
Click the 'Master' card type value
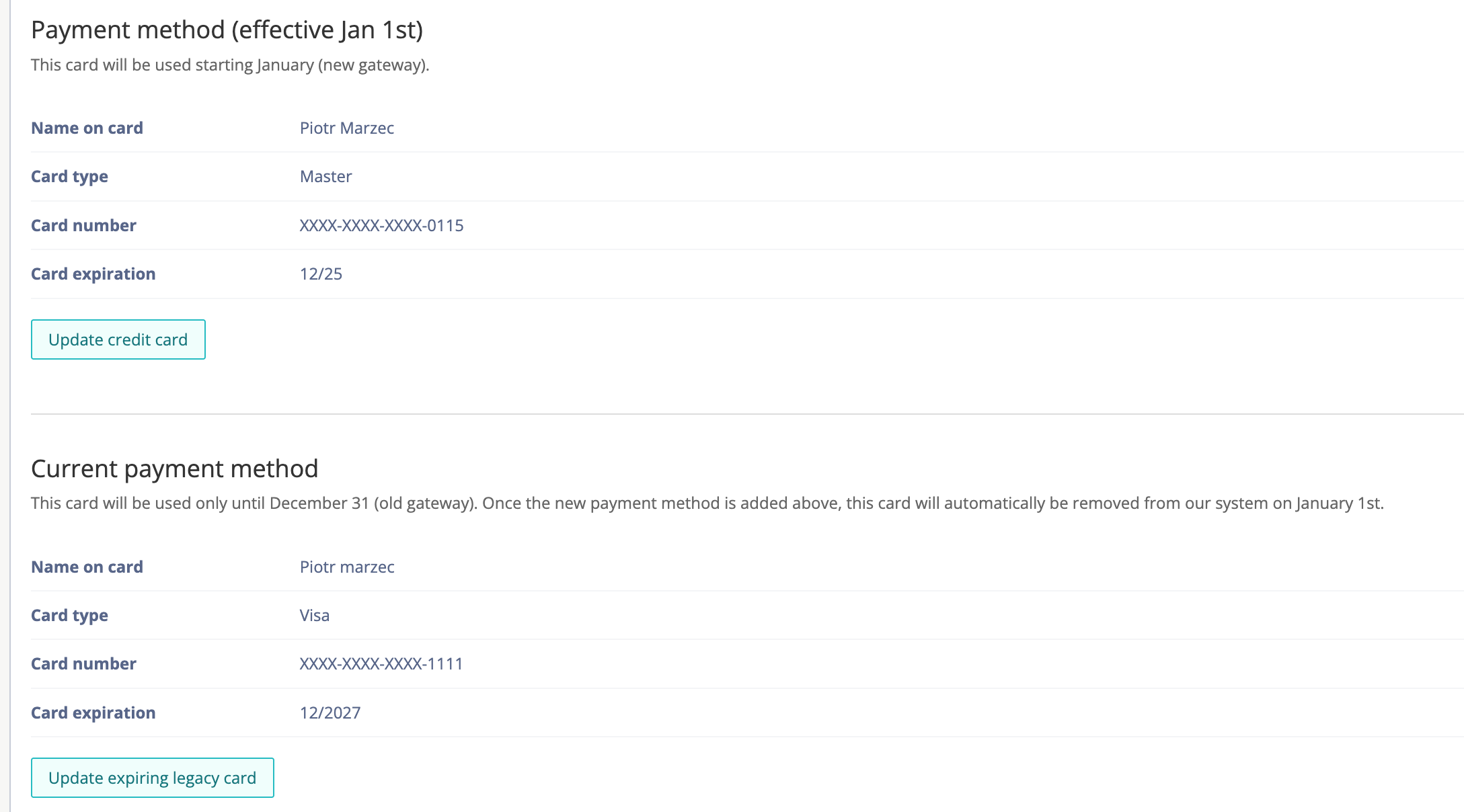(325, 177)
